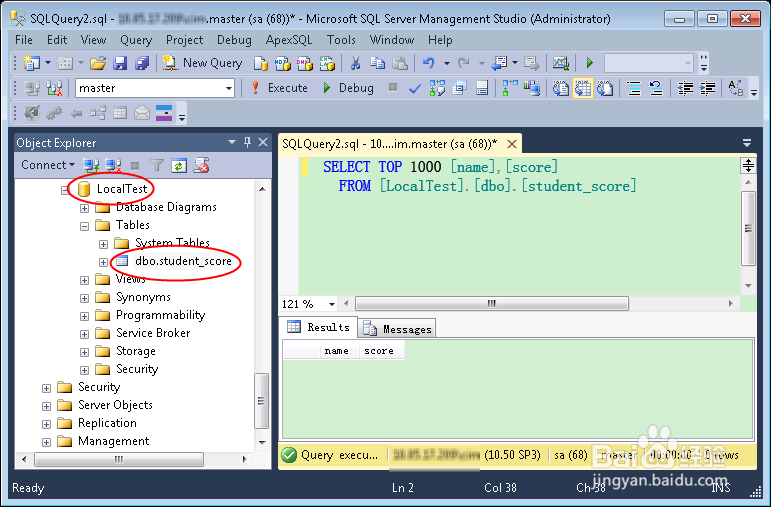Switch to the Messages tab

pyautogui.click(x=397, y=329)
